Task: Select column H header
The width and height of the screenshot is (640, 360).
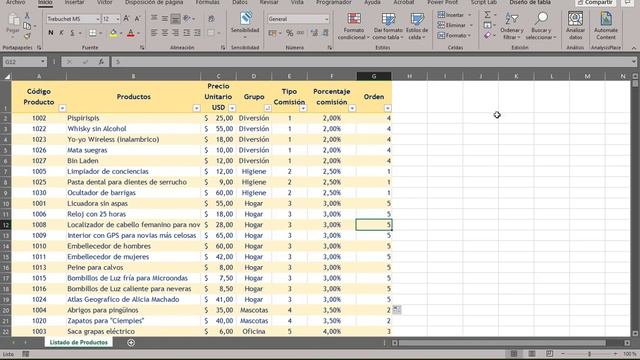Action: pos(409,76)
